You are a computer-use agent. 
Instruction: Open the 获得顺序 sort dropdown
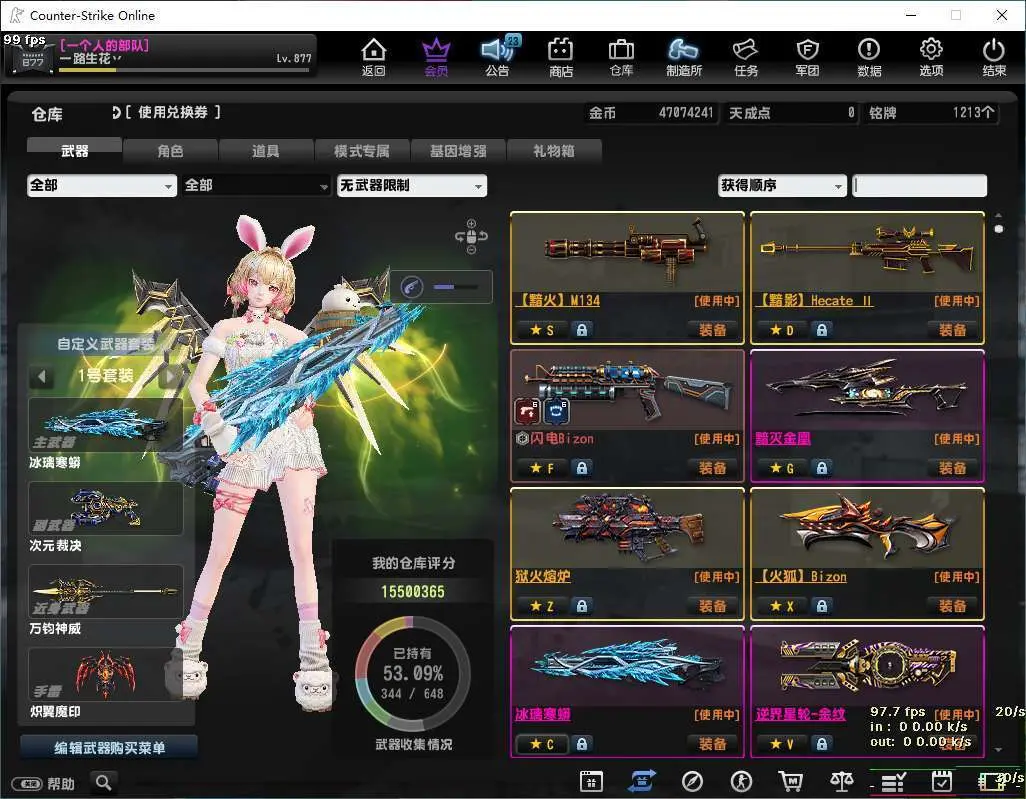[782, 186]
